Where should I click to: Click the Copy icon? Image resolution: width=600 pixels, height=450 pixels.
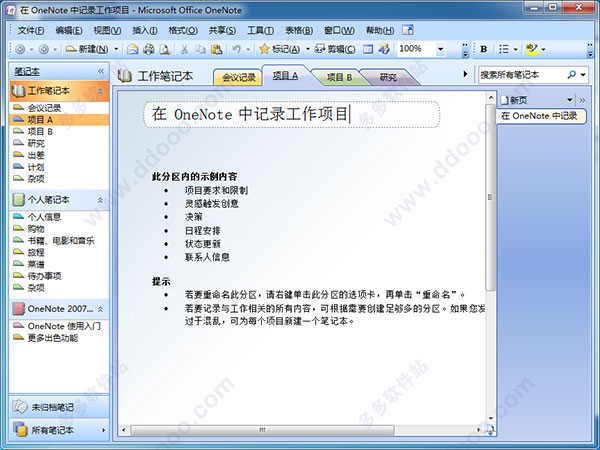click(200, 49)
